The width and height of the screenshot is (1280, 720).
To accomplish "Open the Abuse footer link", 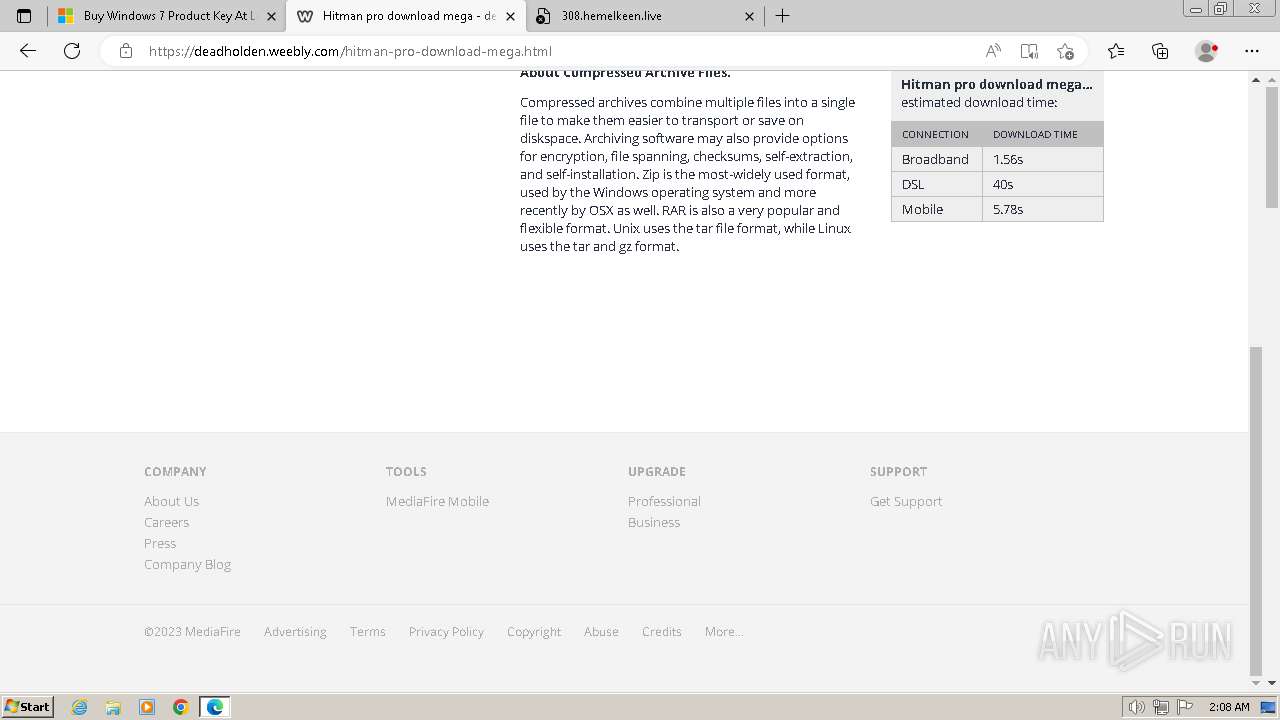I will coord(601,631).
